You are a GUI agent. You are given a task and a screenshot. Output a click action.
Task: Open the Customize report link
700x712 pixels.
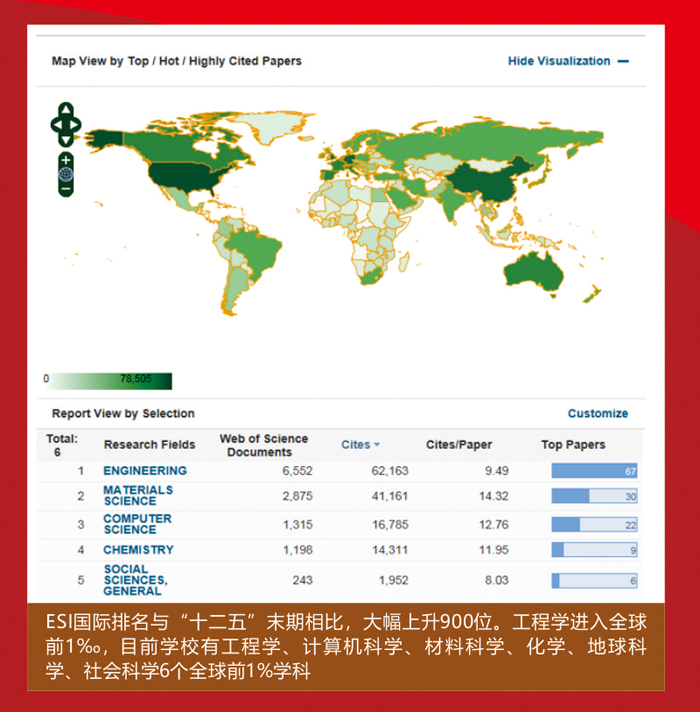(x=598, y=413)
